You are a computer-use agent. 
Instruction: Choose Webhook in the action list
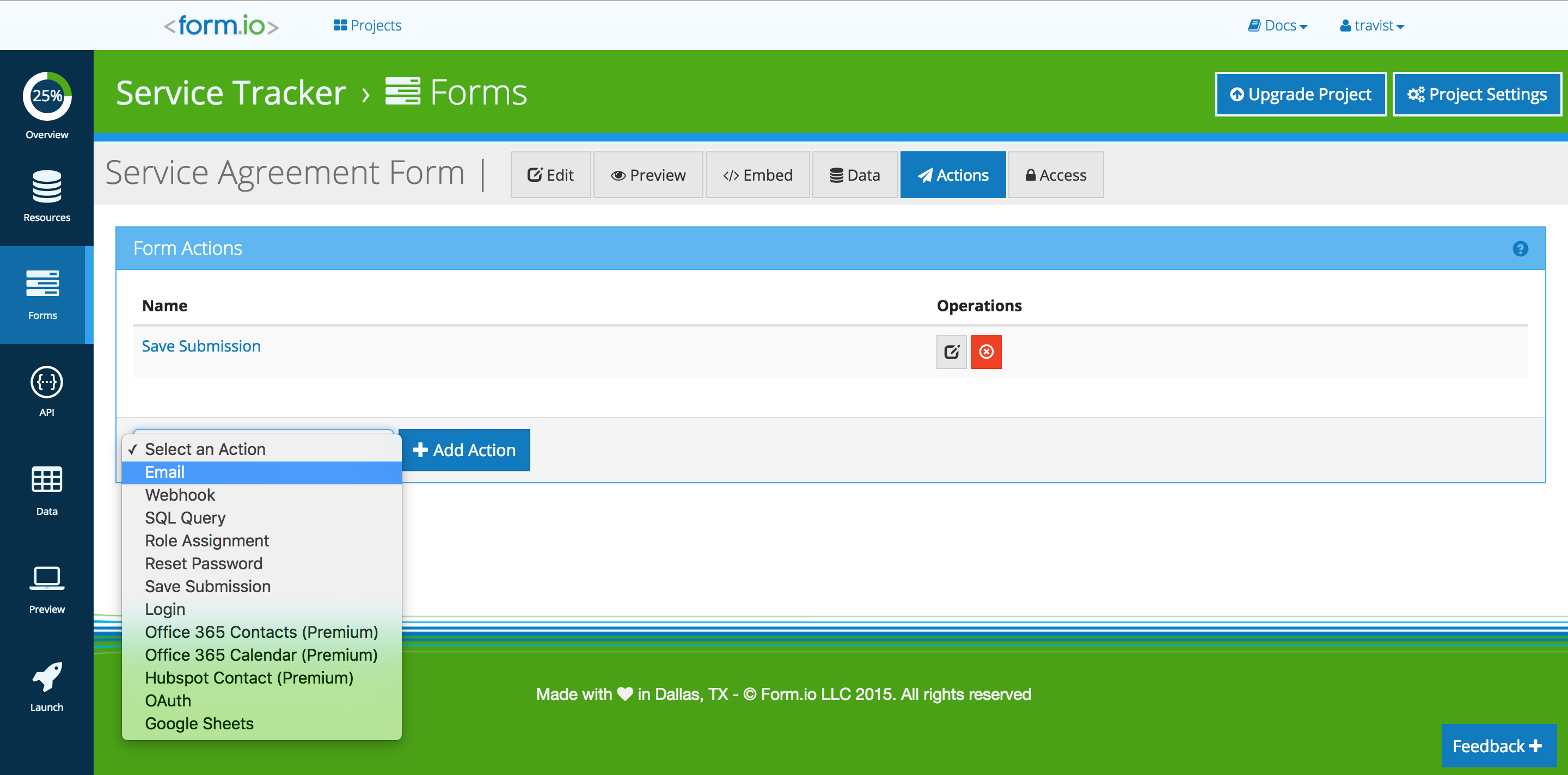point(180,495)
